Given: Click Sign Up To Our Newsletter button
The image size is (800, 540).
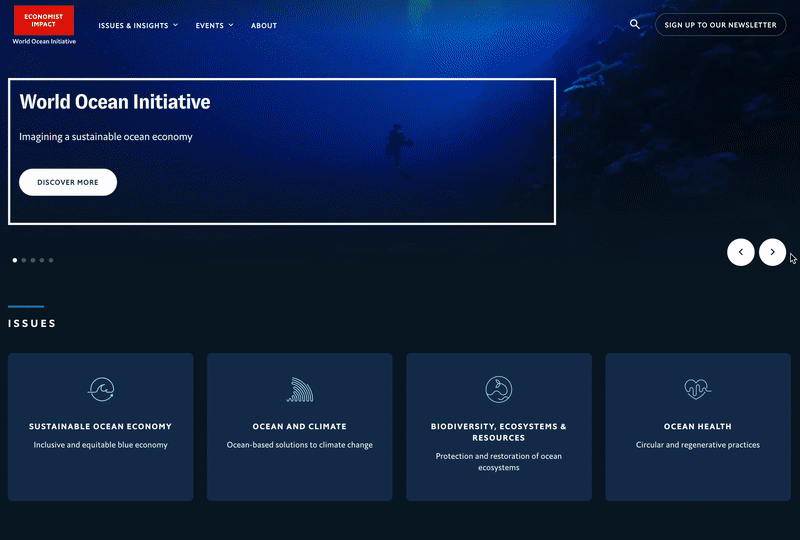Looking at the screenshot, I should [720, 24].
